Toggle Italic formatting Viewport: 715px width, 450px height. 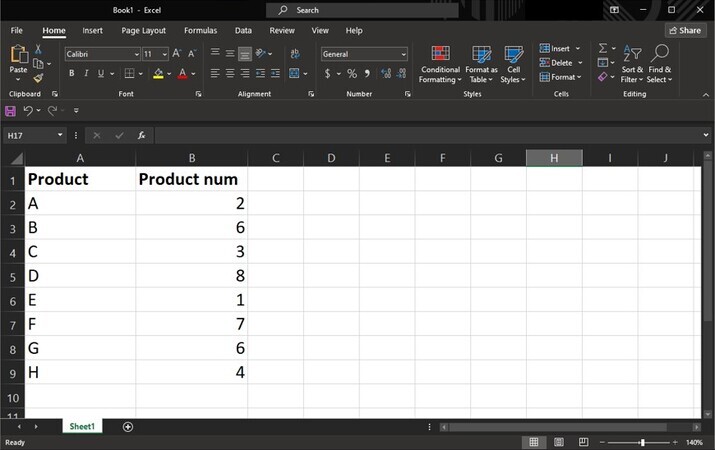[86, 73]
